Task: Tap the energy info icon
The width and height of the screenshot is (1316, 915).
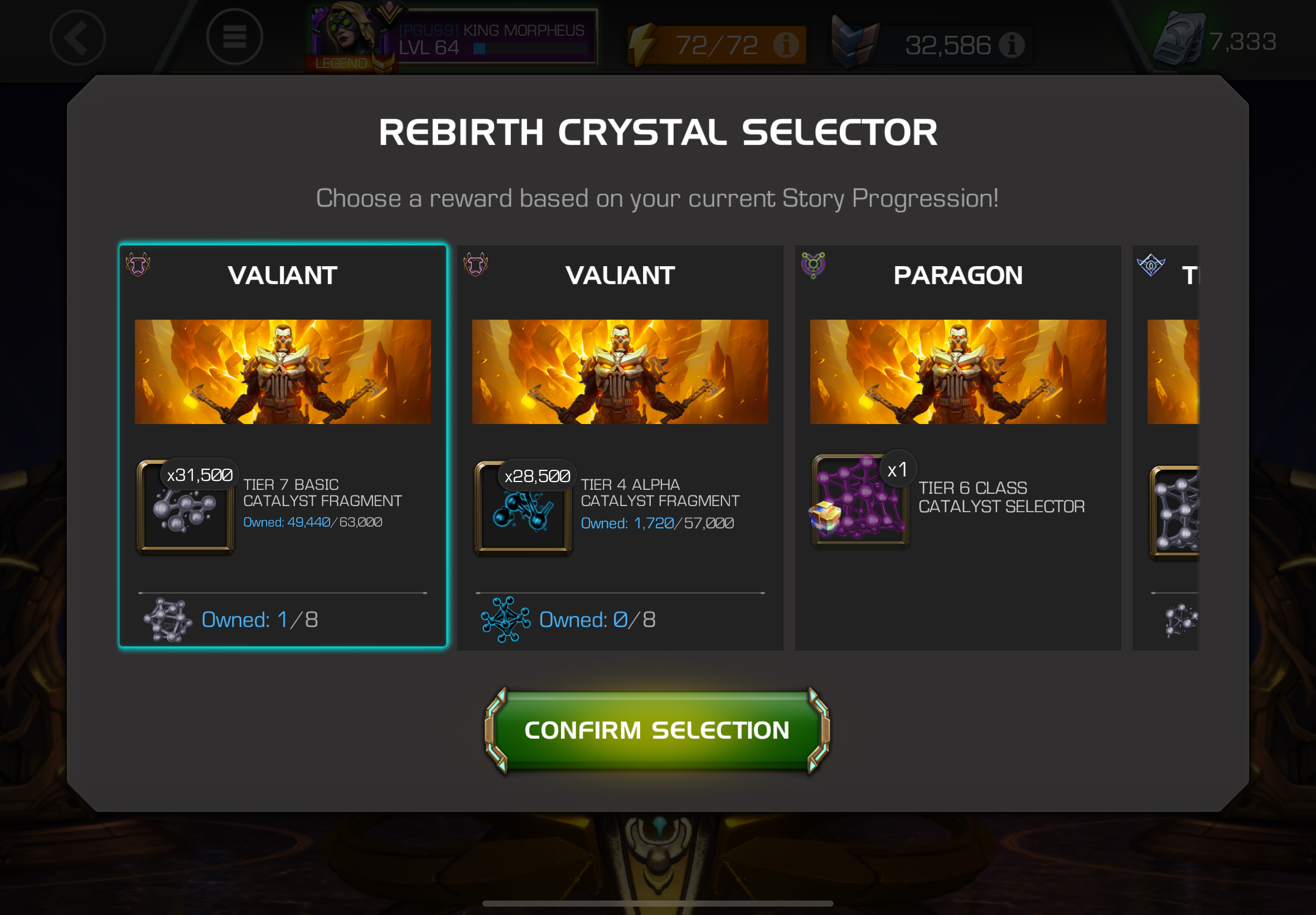Action: pos(786,44)
